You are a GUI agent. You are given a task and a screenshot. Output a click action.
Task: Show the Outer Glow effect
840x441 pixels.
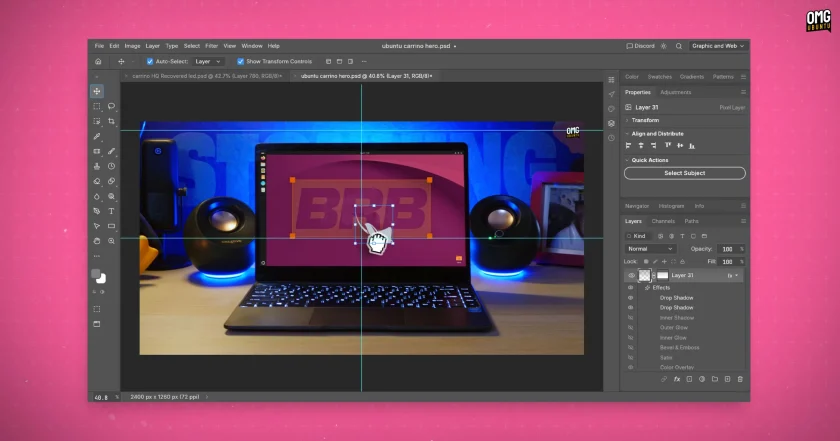631,327
